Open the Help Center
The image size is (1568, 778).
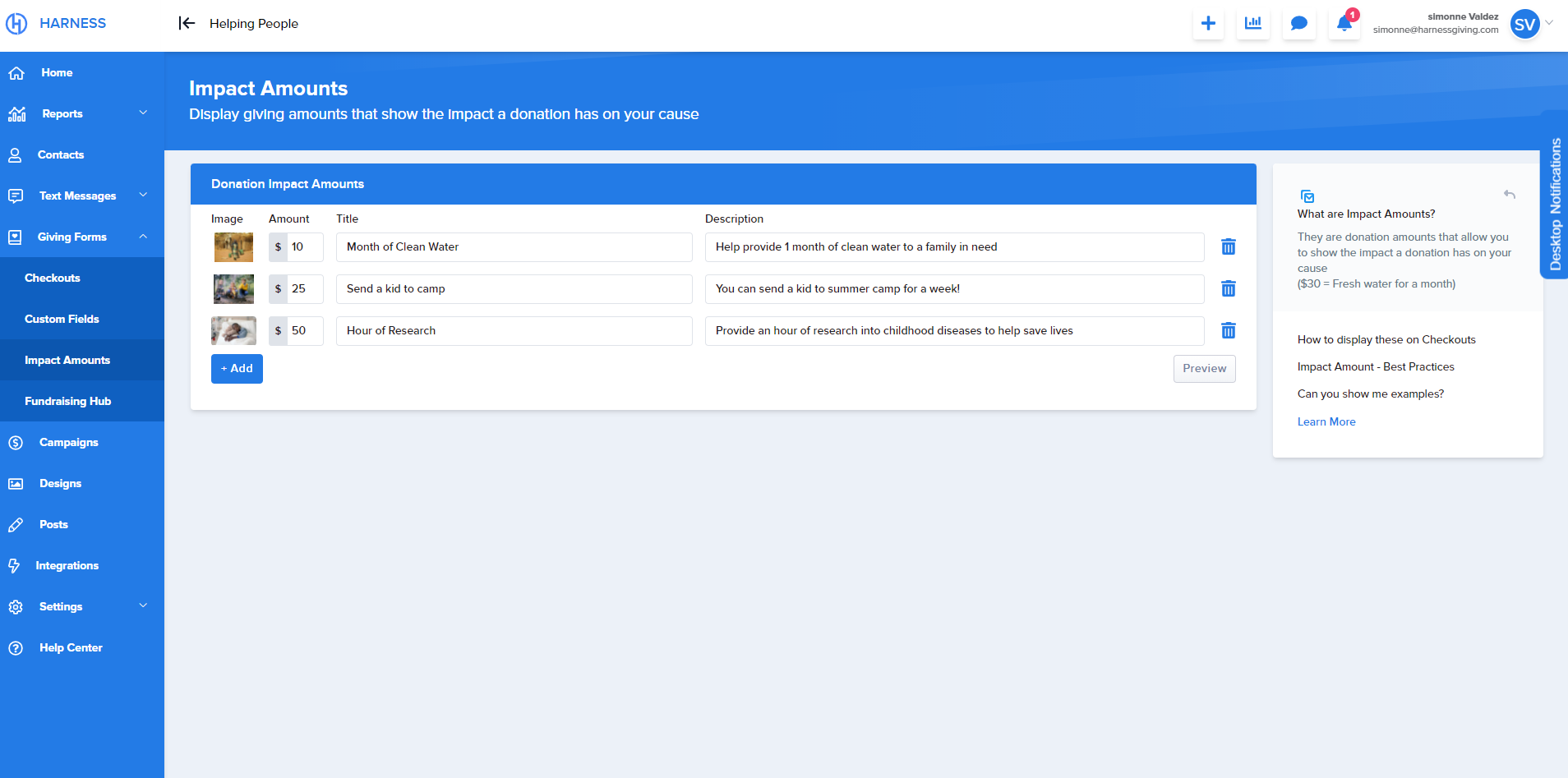(x=71, y=647)
